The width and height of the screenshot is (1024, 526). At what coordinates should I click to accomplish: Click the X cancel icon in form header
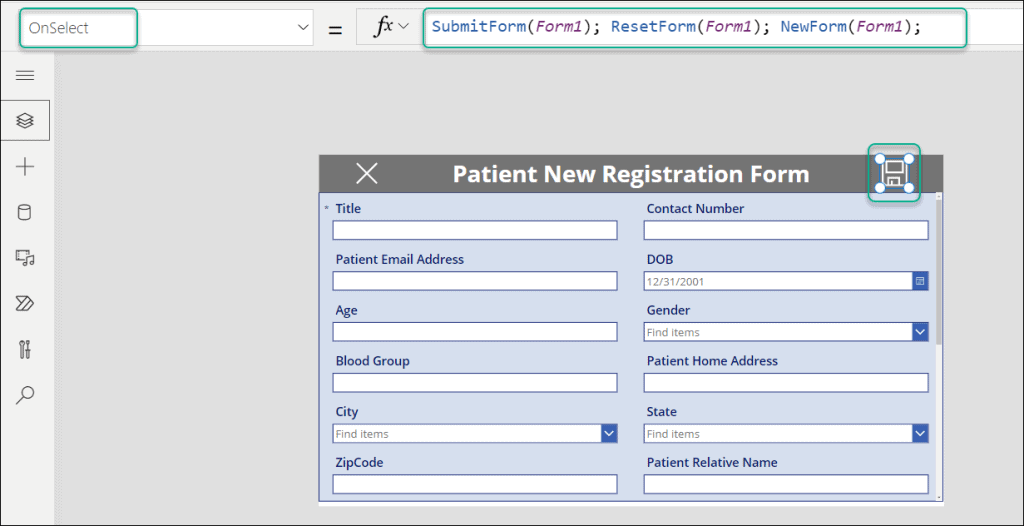coord(366,174)
